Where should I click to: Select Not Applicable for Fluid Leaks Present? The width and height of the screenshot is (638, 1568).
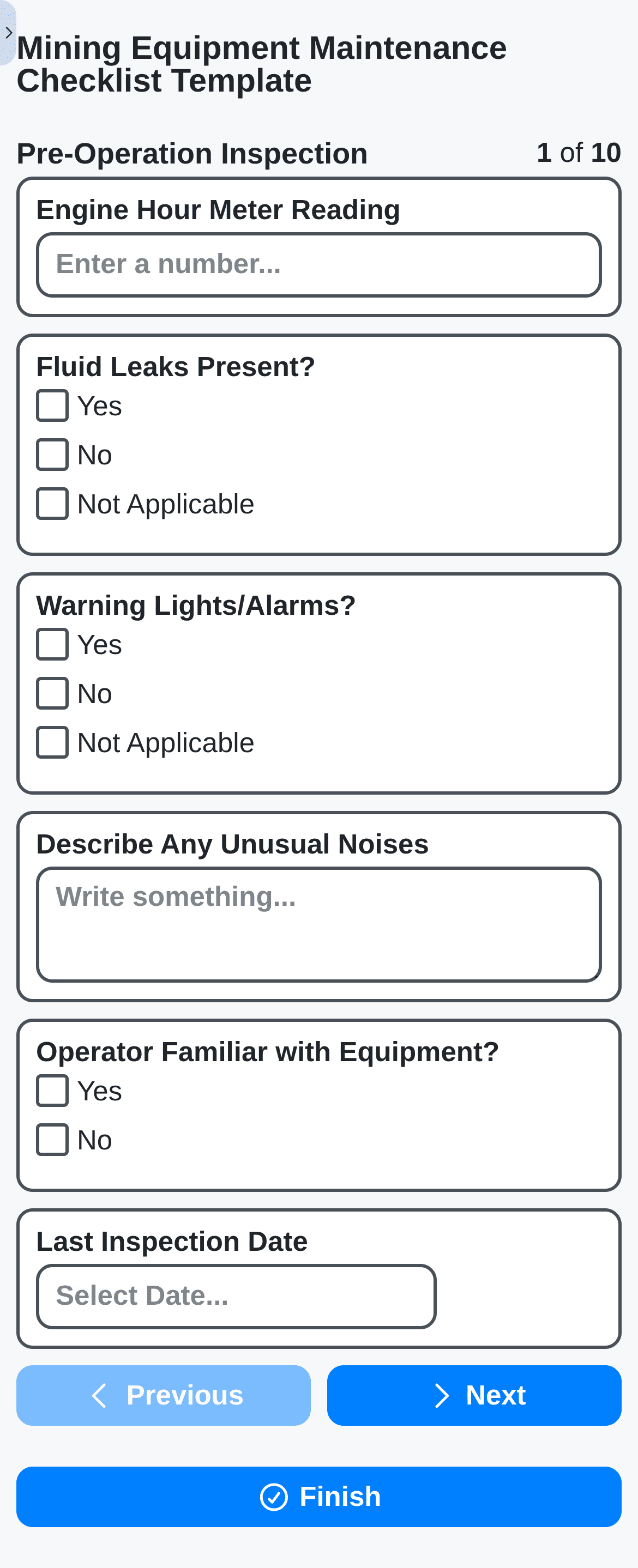tap(52, 504)
